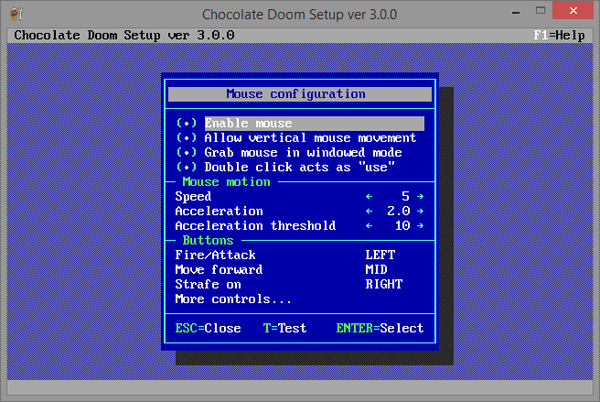Click the Strafe on label
The image size is (600, 402).
(208, 284)
